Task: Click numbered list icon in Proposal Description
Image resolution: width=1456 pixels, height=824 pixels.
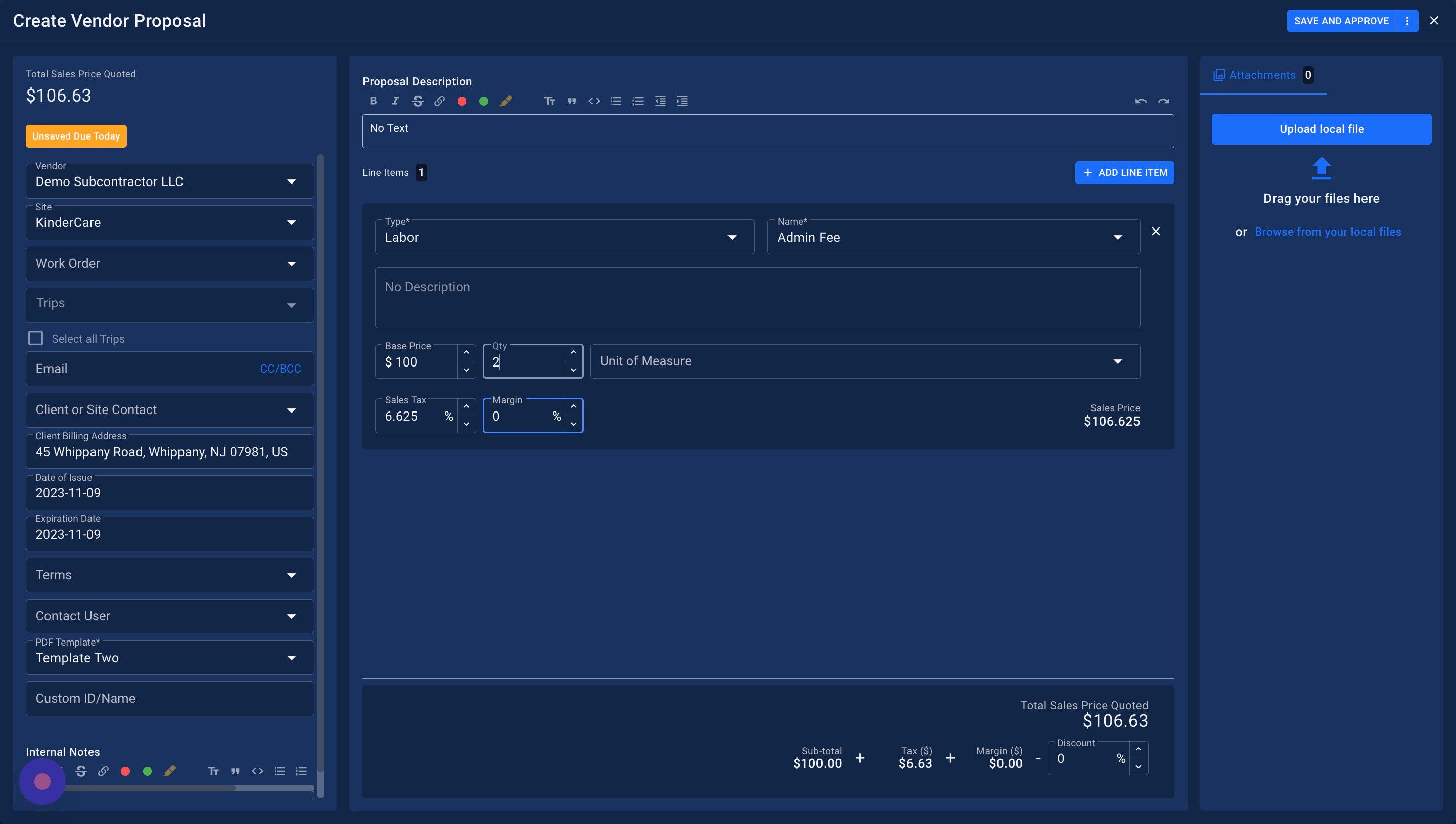Action: pyautogui.click(x=638, y=101)
